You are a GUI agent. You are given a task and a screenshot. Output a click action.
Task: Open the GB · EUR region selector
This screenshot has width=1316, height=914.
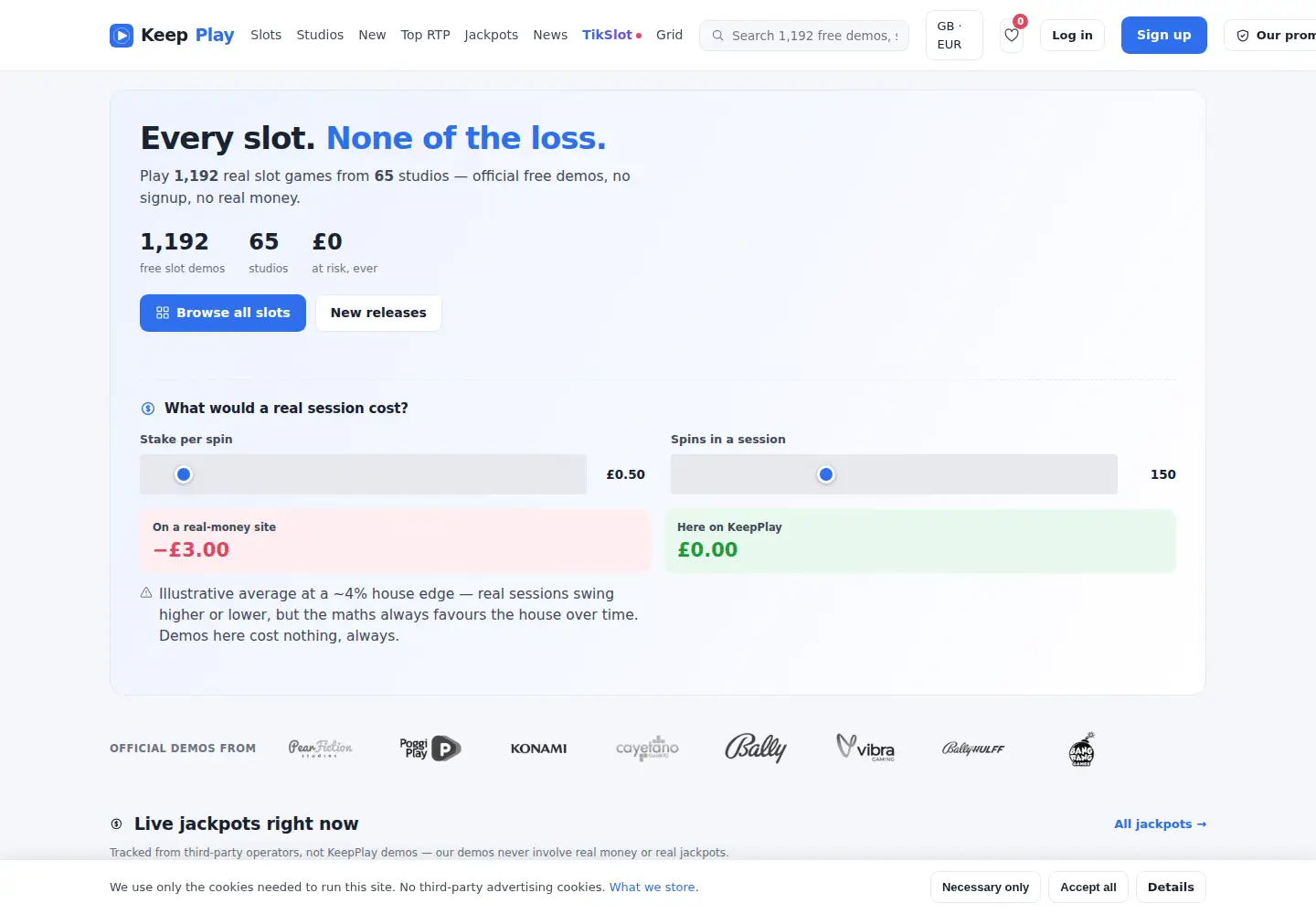point(954,36)
